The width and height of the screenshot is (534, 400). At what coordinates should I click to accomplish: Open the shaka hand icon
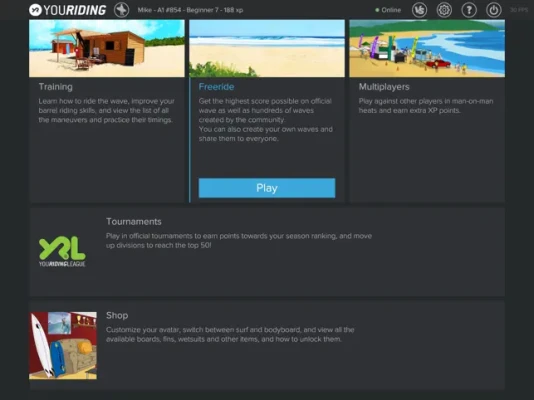[x=419, y=10]
